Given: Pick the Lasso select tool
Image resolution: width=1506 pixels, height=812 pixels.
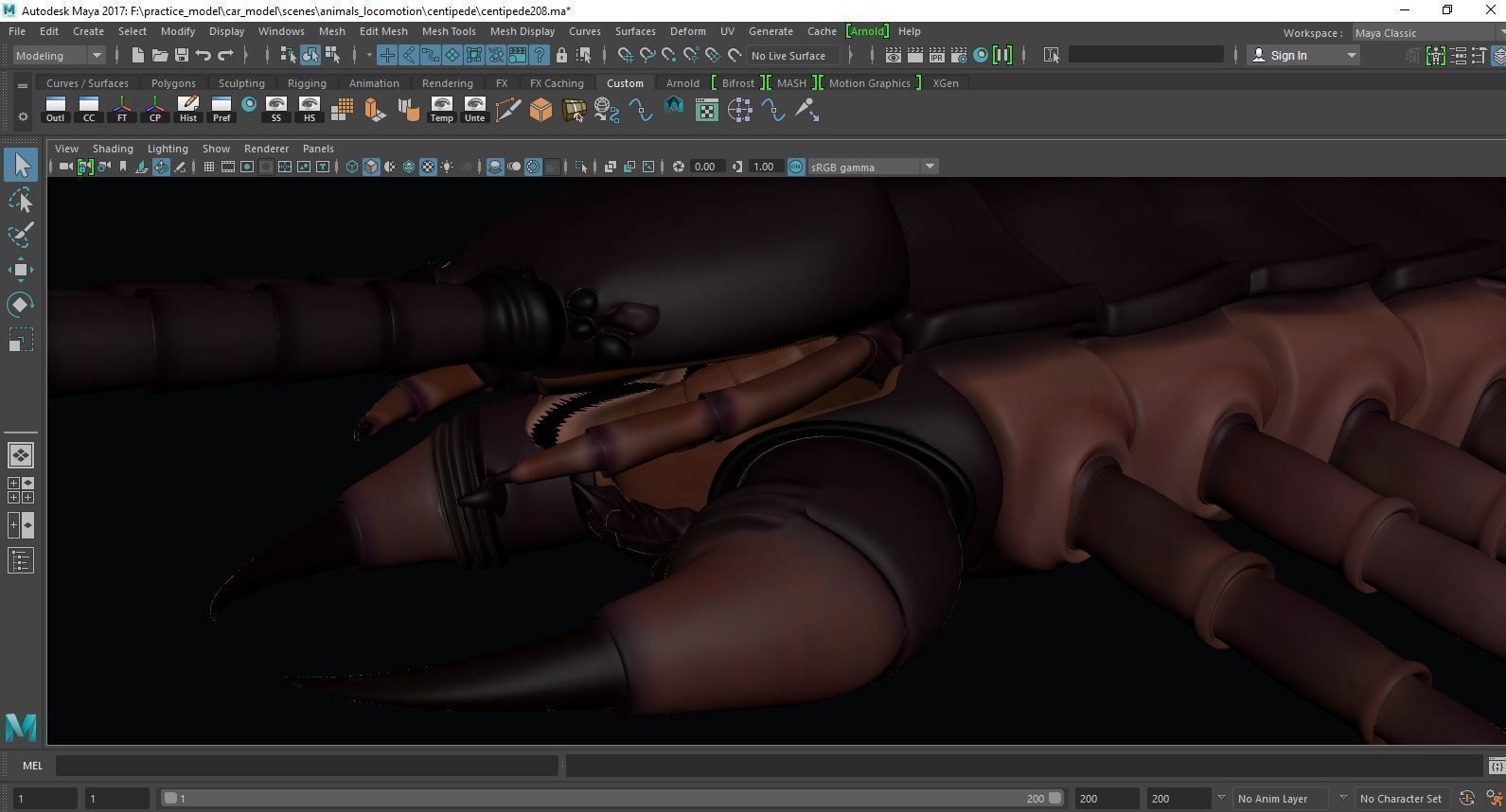Looking at the screenshot, I should [x=21, y=201].
